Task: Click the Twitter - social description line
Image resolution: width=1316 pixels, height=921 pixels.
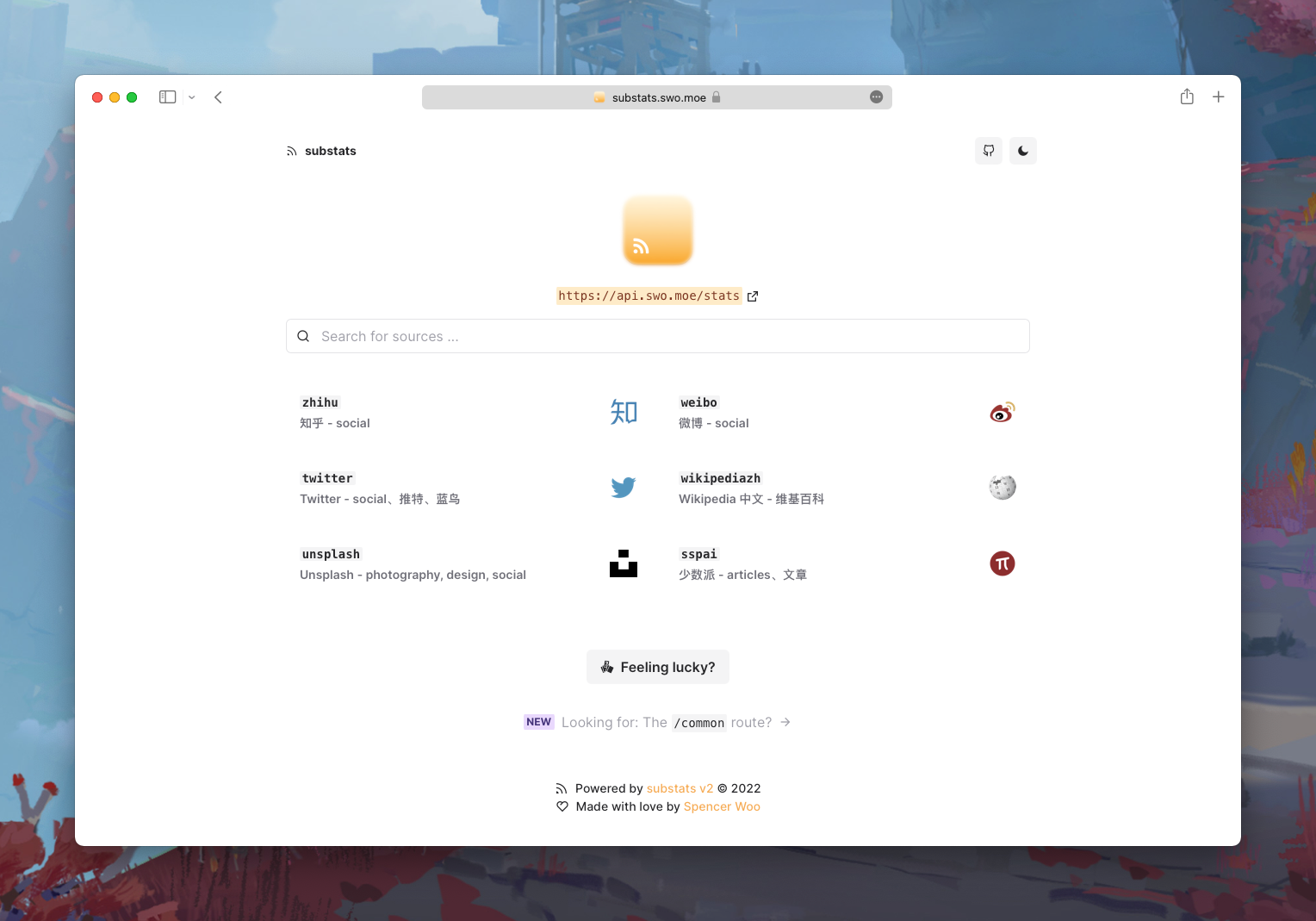Action: 380,499
